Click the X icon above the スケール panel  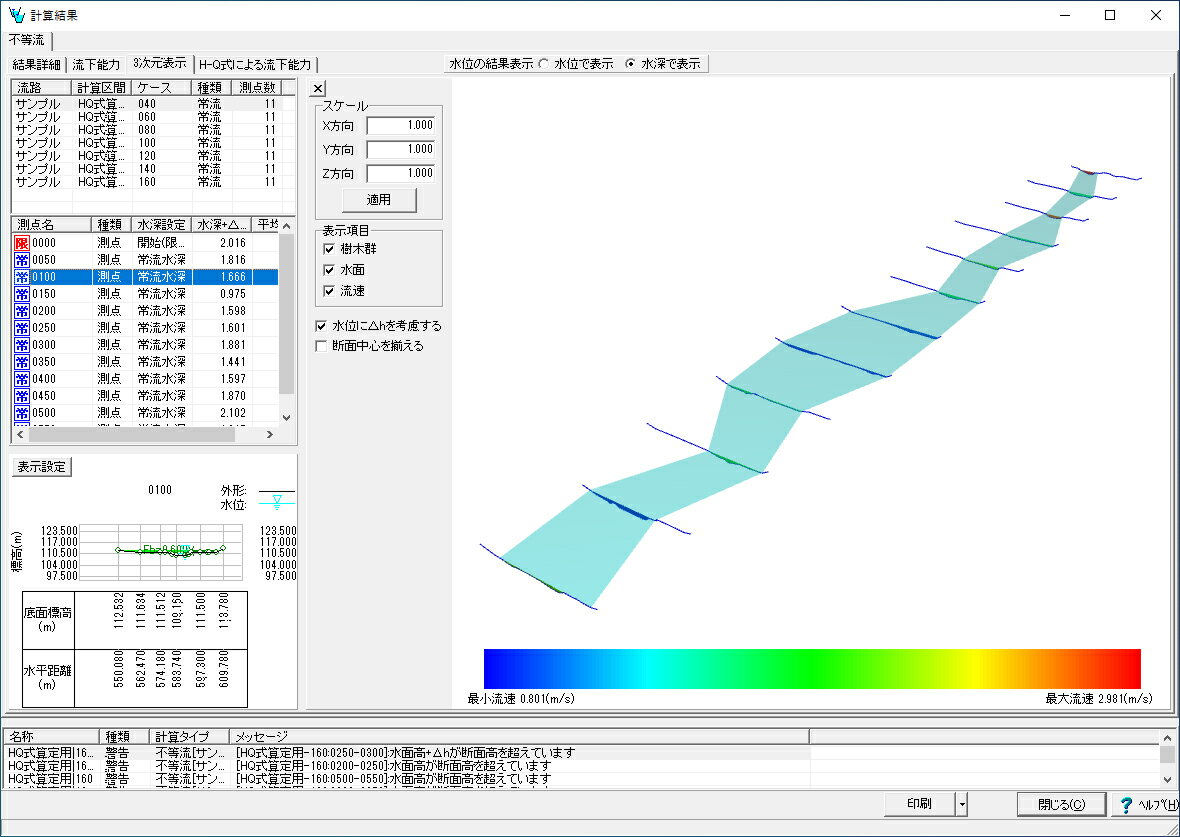(319, 89)
